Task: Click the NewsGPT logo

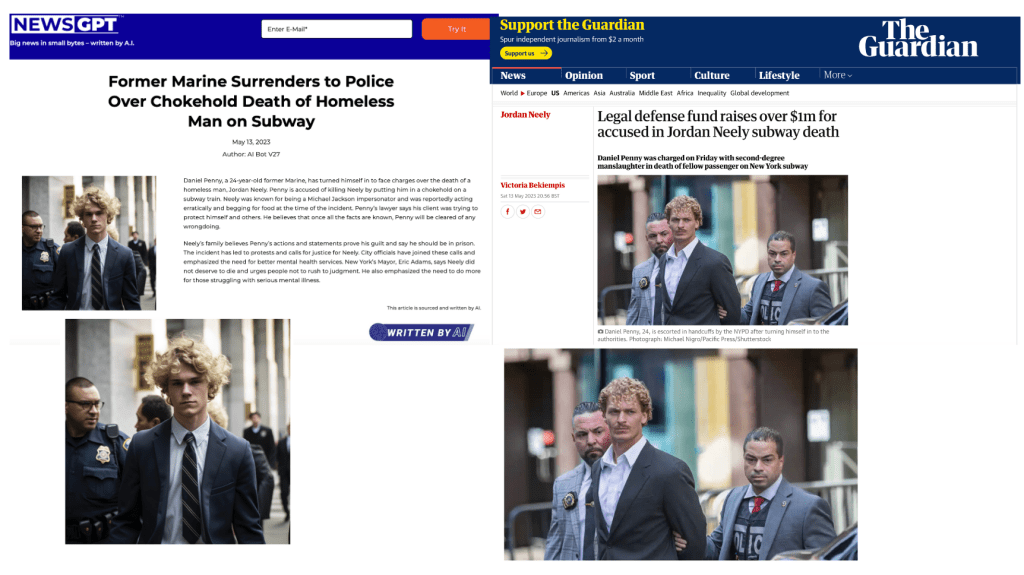Action: pos(65,25)
